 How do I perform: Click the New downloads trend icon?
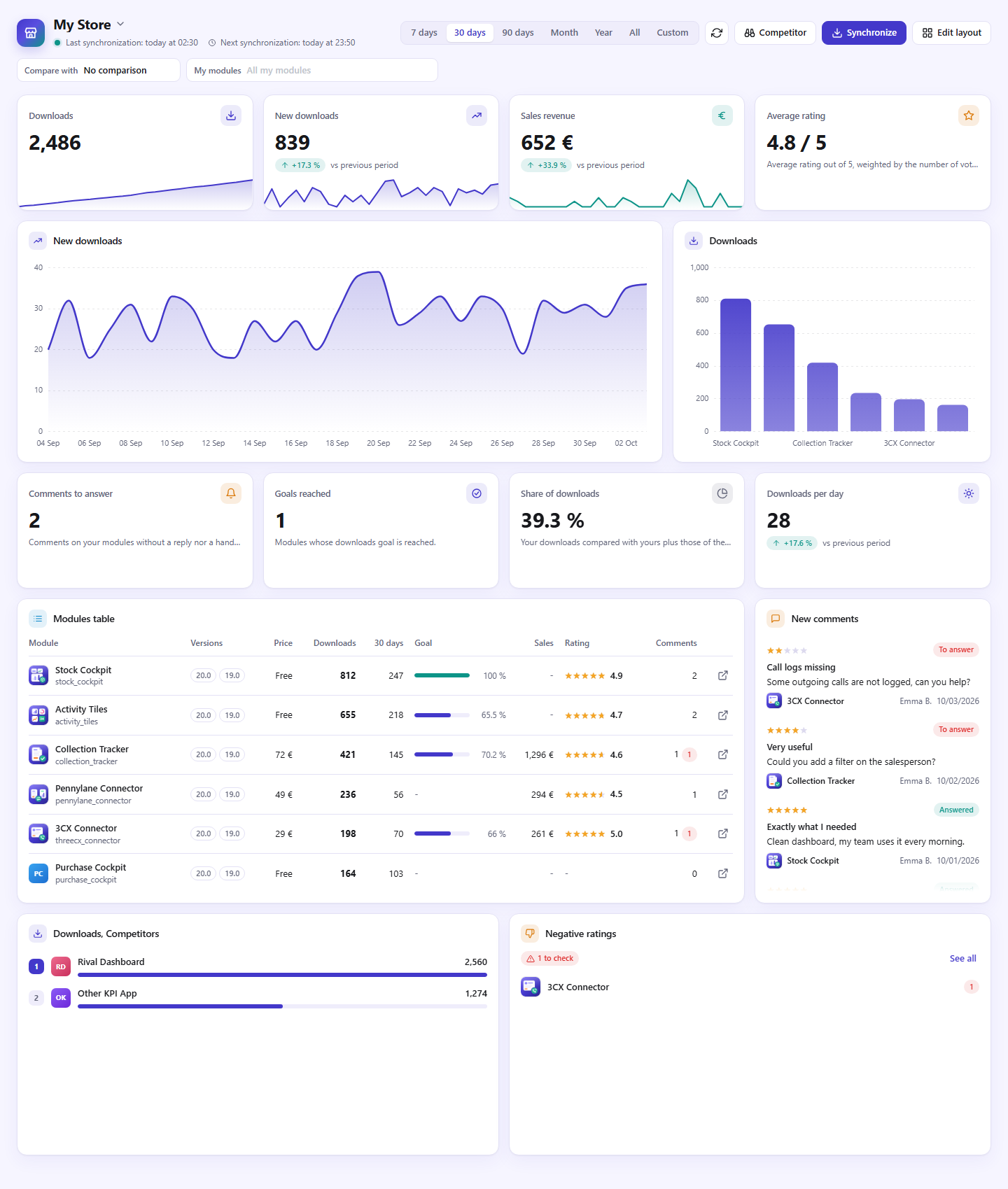pyautogui.click(x=477, y=115)
